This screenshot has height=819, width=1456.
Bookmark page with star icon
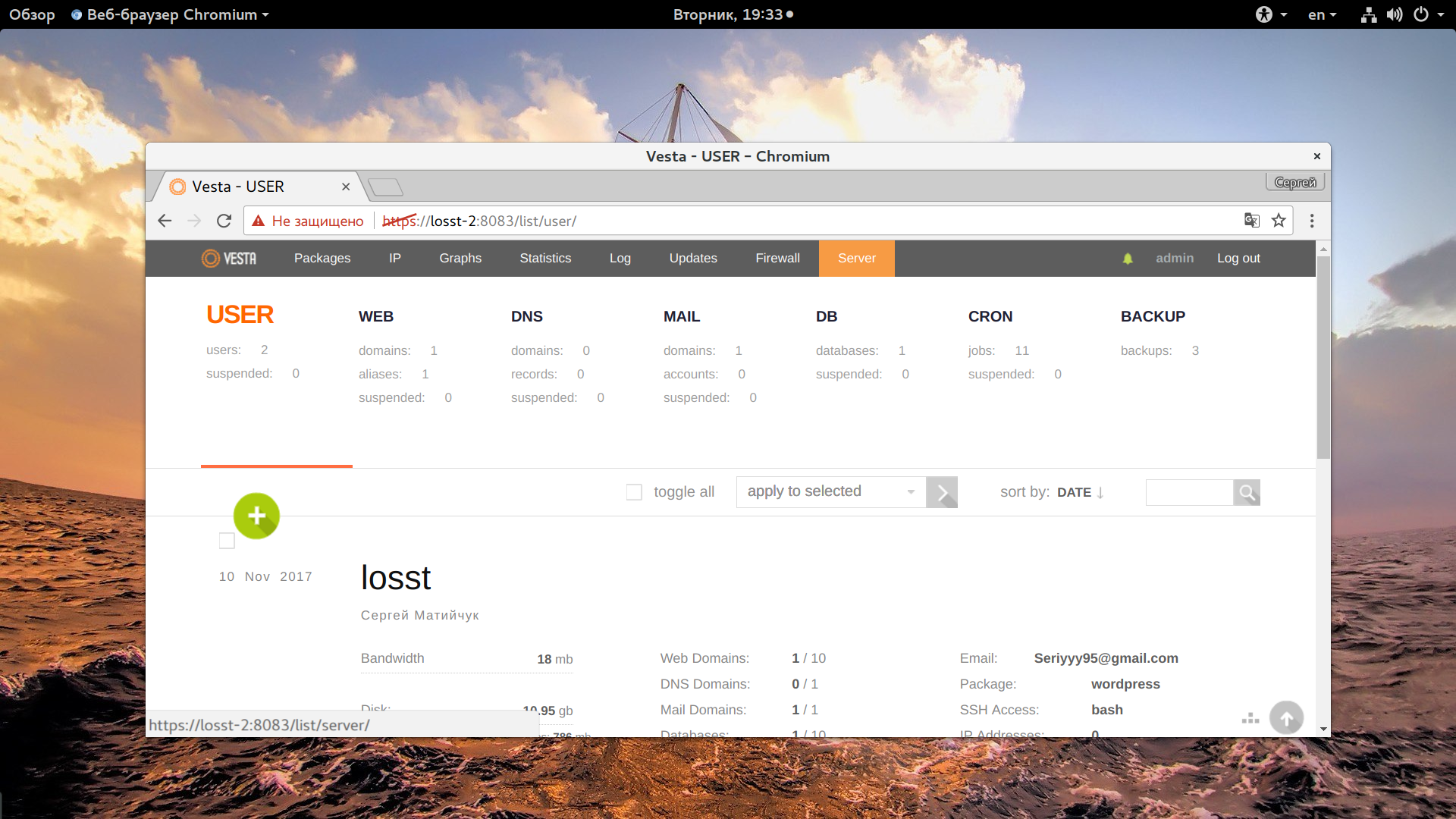1279,221
